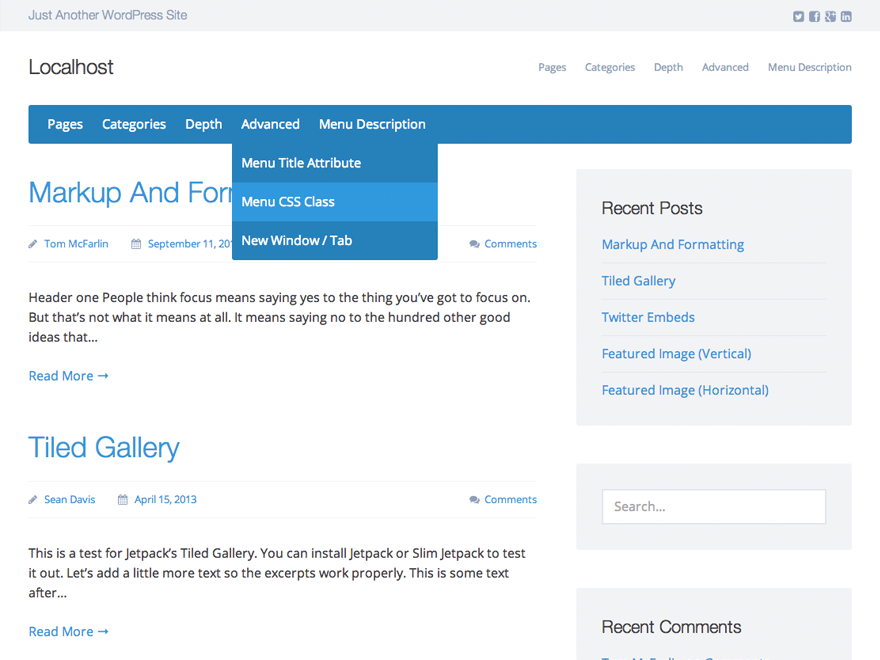
Task: Select New Window / Tab dropdown item
Action: click(334, 240)
